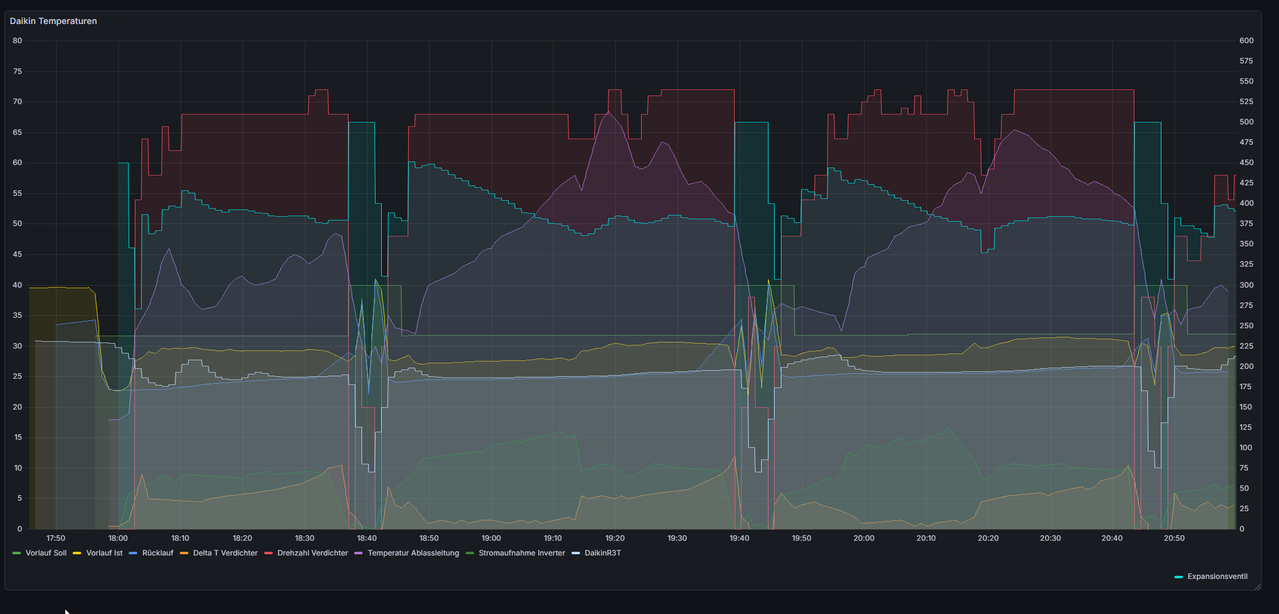Click the 20:30 time axis label
This screenshot has height=614, width=1279.
(1050, 538)
